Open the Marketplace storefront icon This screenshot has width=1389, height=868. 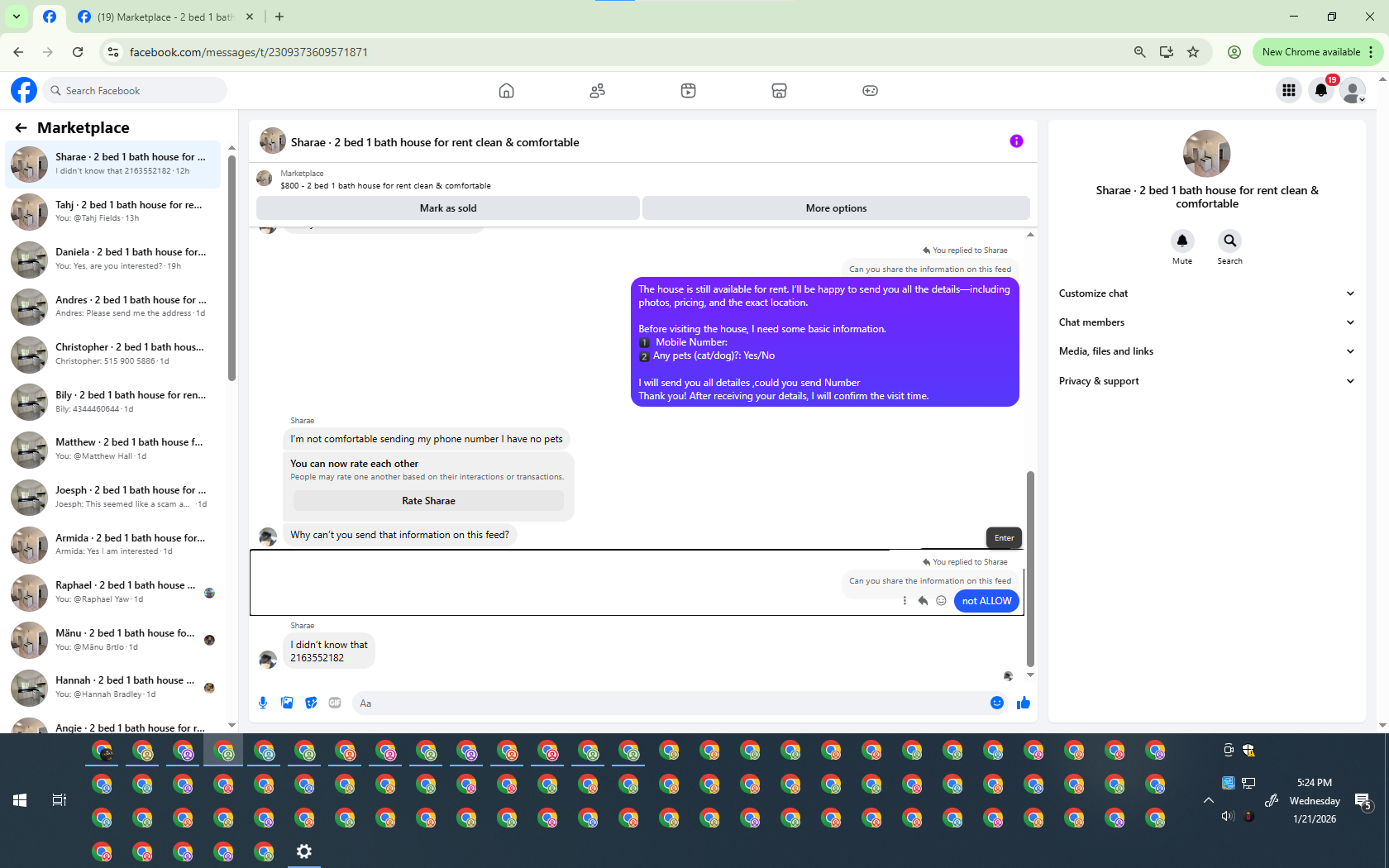(x=779, y=91)
